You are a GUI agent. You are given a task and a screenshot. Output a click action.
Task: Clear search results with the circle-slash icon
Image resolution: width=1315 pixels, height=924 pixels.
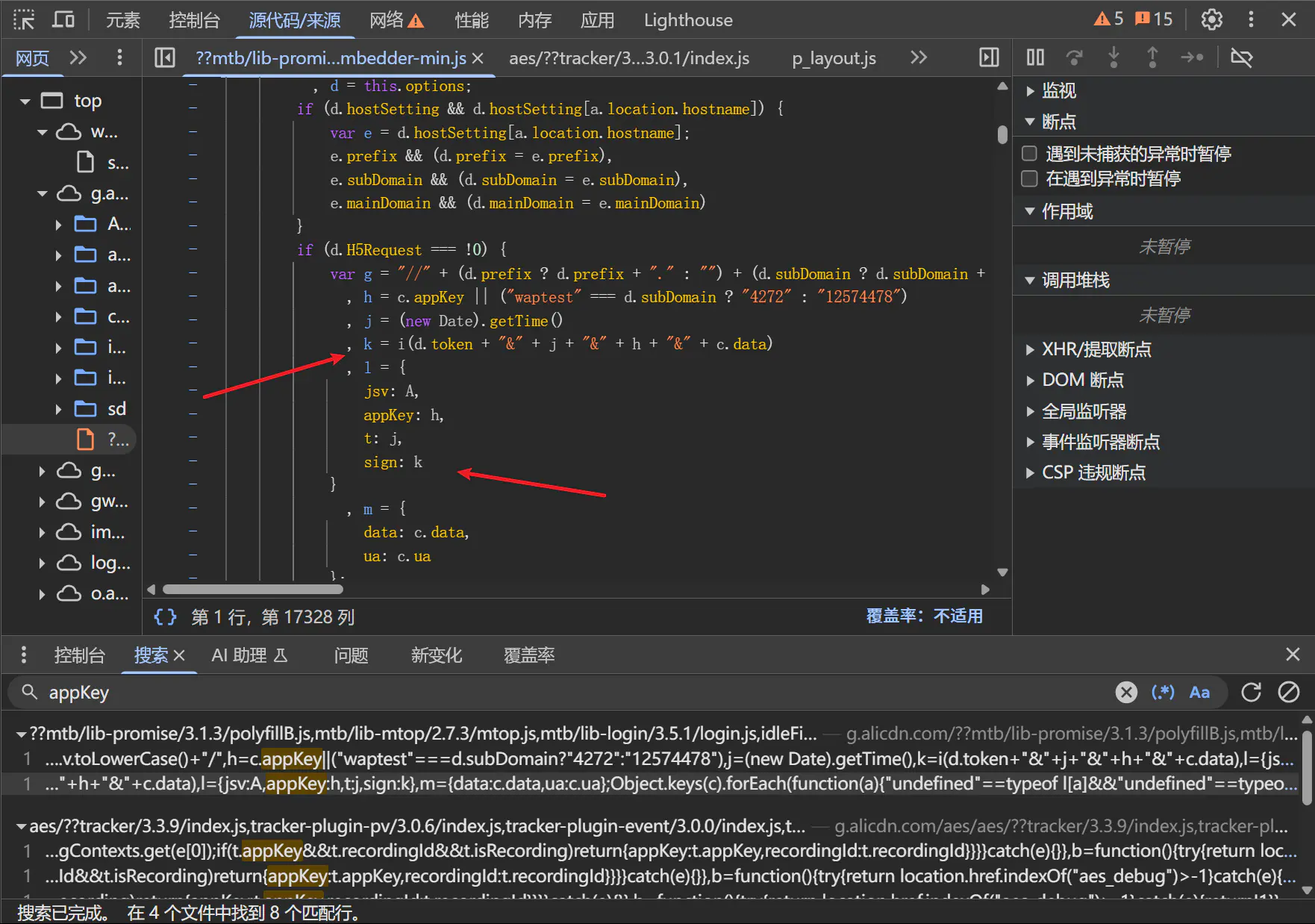tap(1289, 693)
